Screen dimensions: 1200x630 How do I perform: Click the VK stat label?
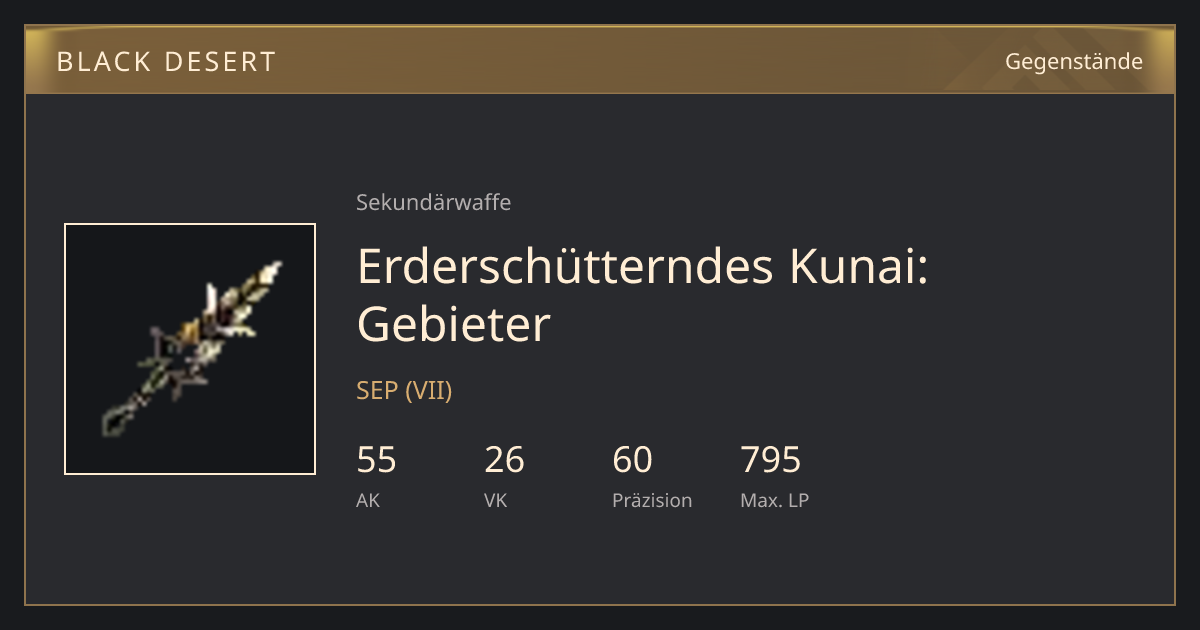495,501
